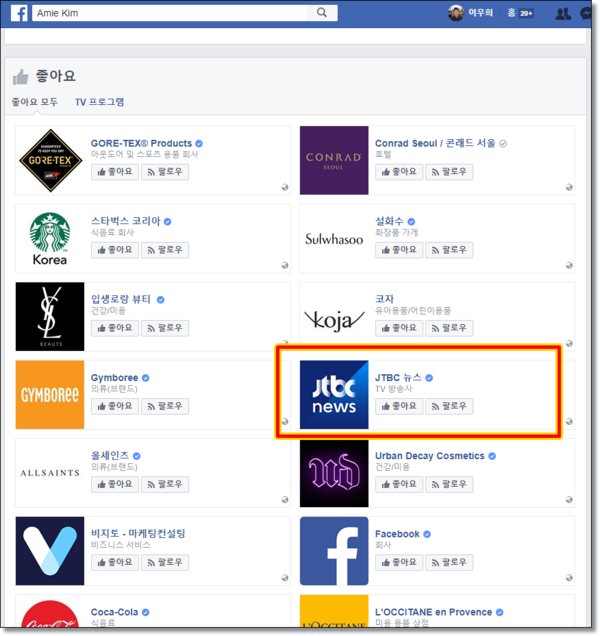The image size is (600, 636).
Task: Like the JTBC 뉴스 page
Action: pos(399,406)
